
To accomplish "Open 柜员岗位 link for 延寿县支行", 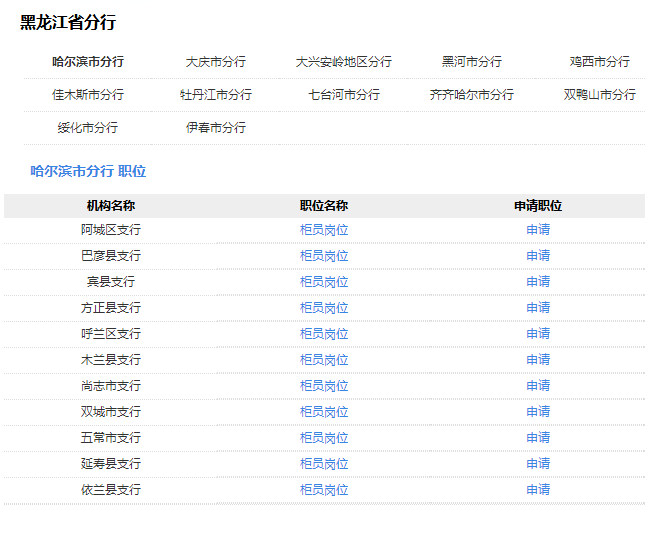I will pos(324,464).
